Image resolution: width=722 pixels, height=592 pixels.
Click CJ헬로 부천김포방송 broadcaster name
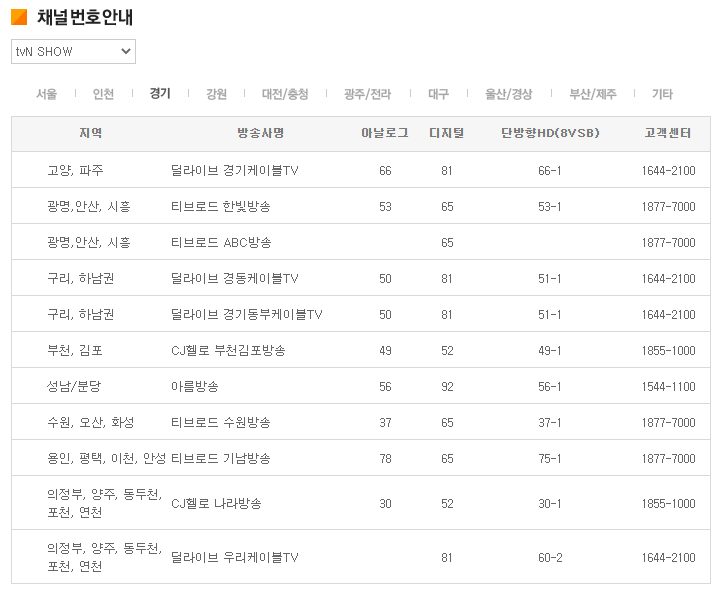[228, 351]
